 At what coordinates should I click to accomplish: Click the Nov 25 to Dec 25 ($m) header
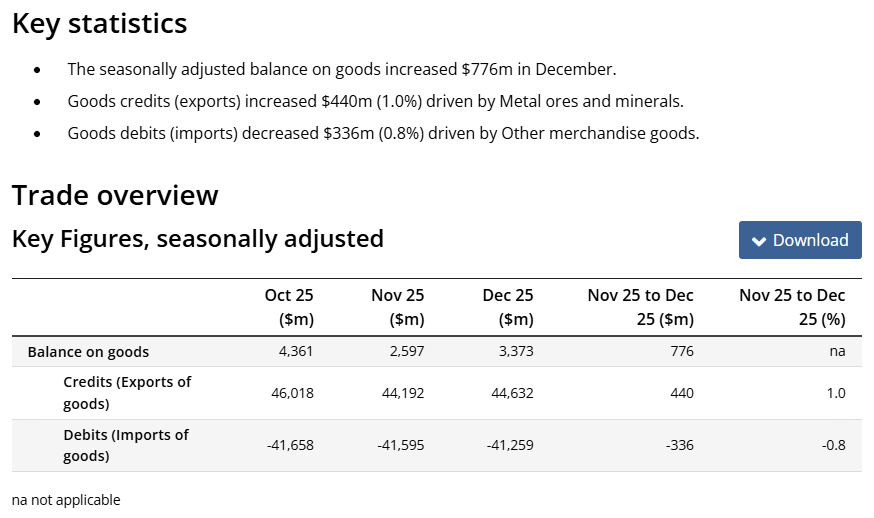(x=641, y=307)
